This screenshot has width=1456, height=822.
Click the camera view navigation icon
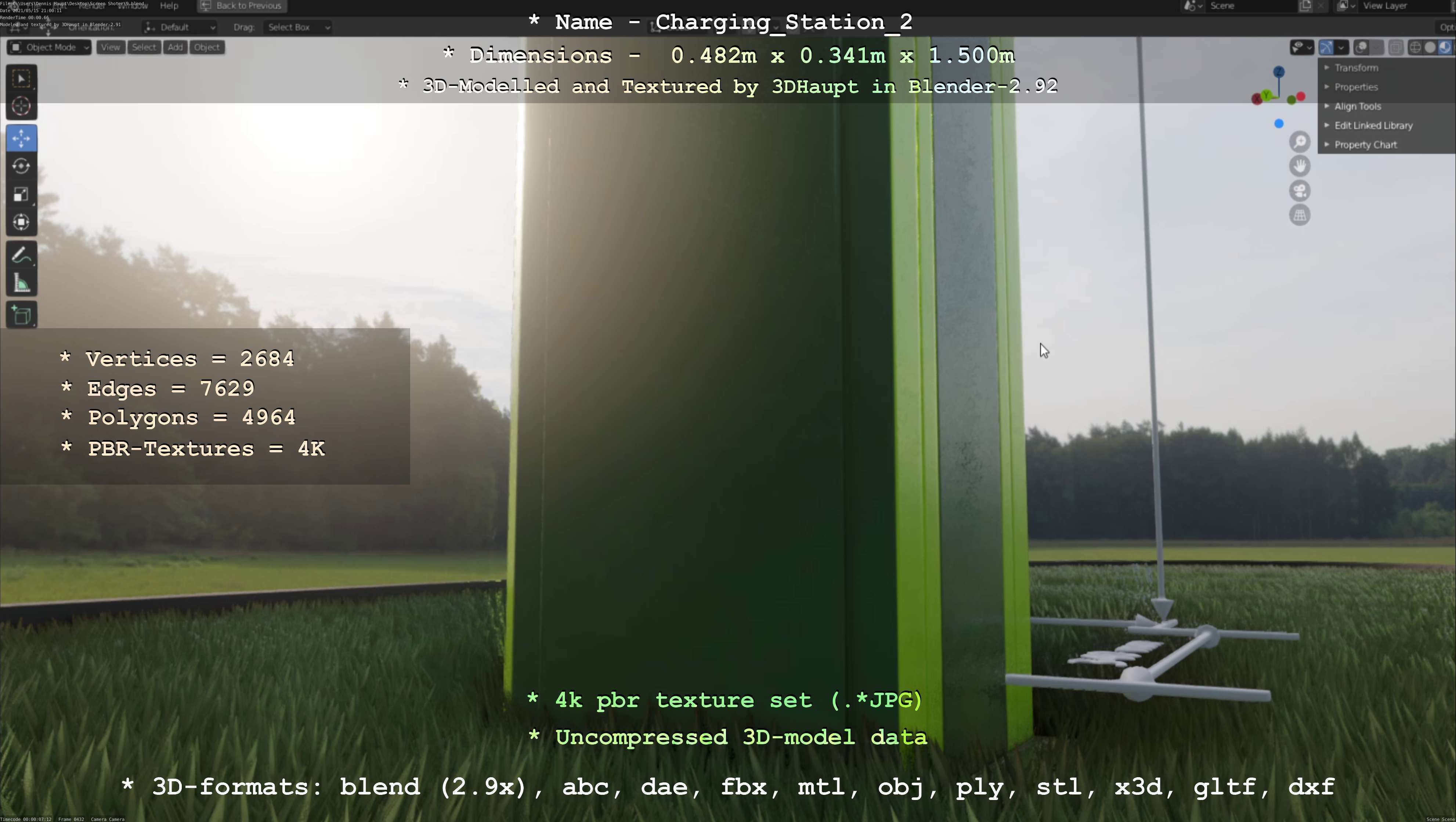point(1300,191)
